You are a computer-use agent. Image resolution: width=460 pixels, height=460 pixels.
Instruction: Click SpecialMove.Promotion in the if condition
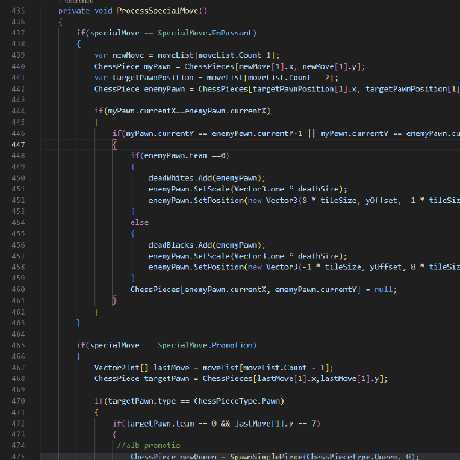coord(205,345)
